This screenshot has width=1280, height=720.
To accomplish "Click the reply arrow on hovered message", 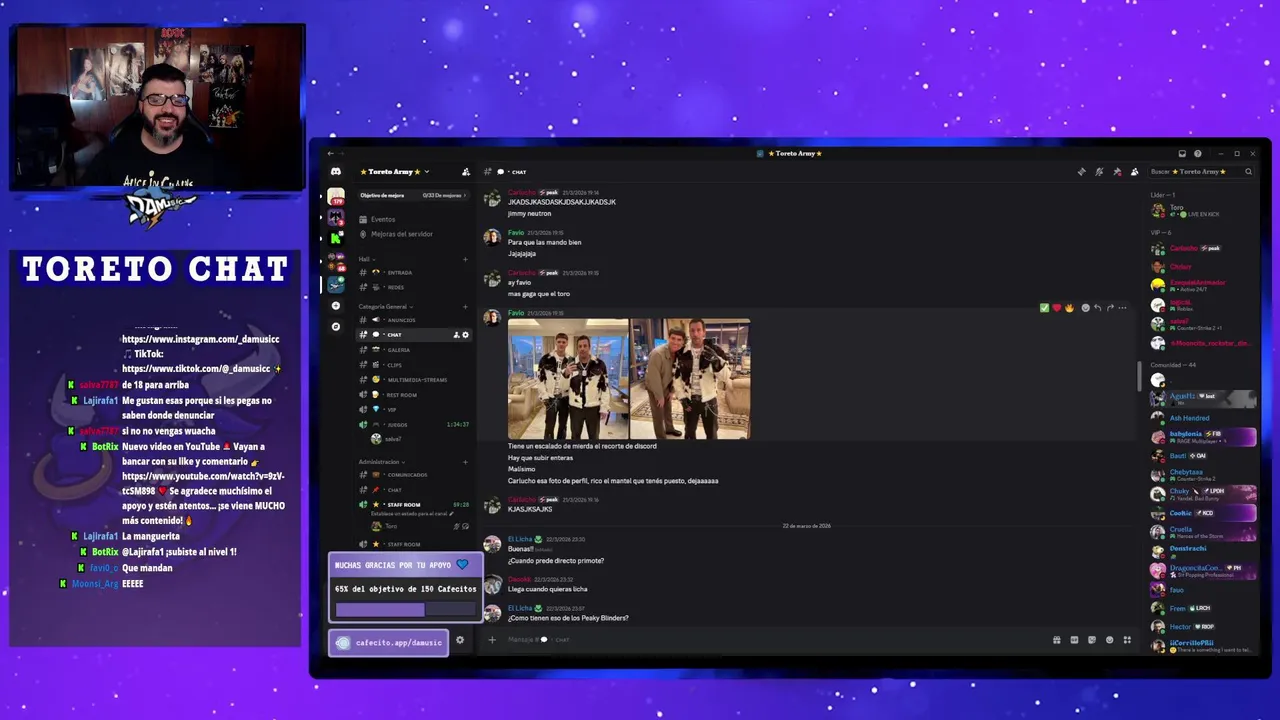I will coord(1098,308).
